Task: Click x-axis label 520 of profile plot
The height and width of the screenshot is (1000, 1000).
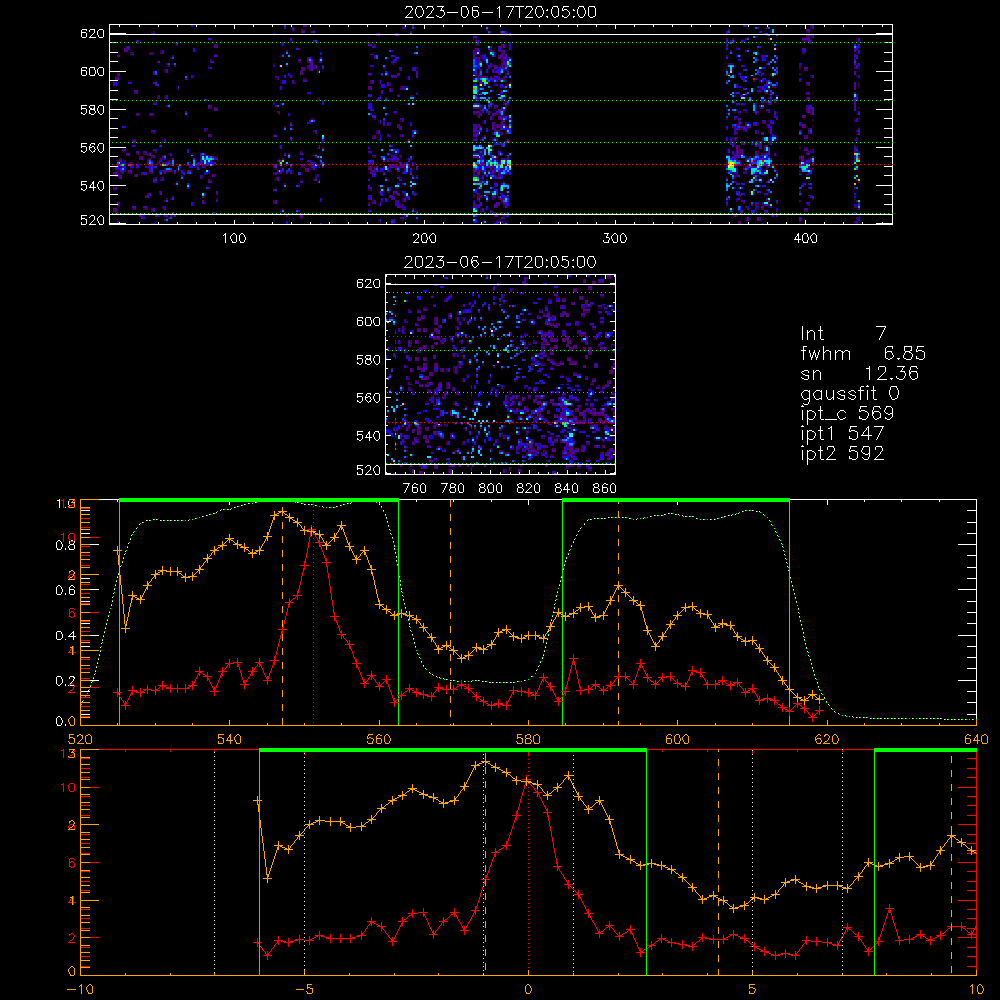Action: pos(80,739)
